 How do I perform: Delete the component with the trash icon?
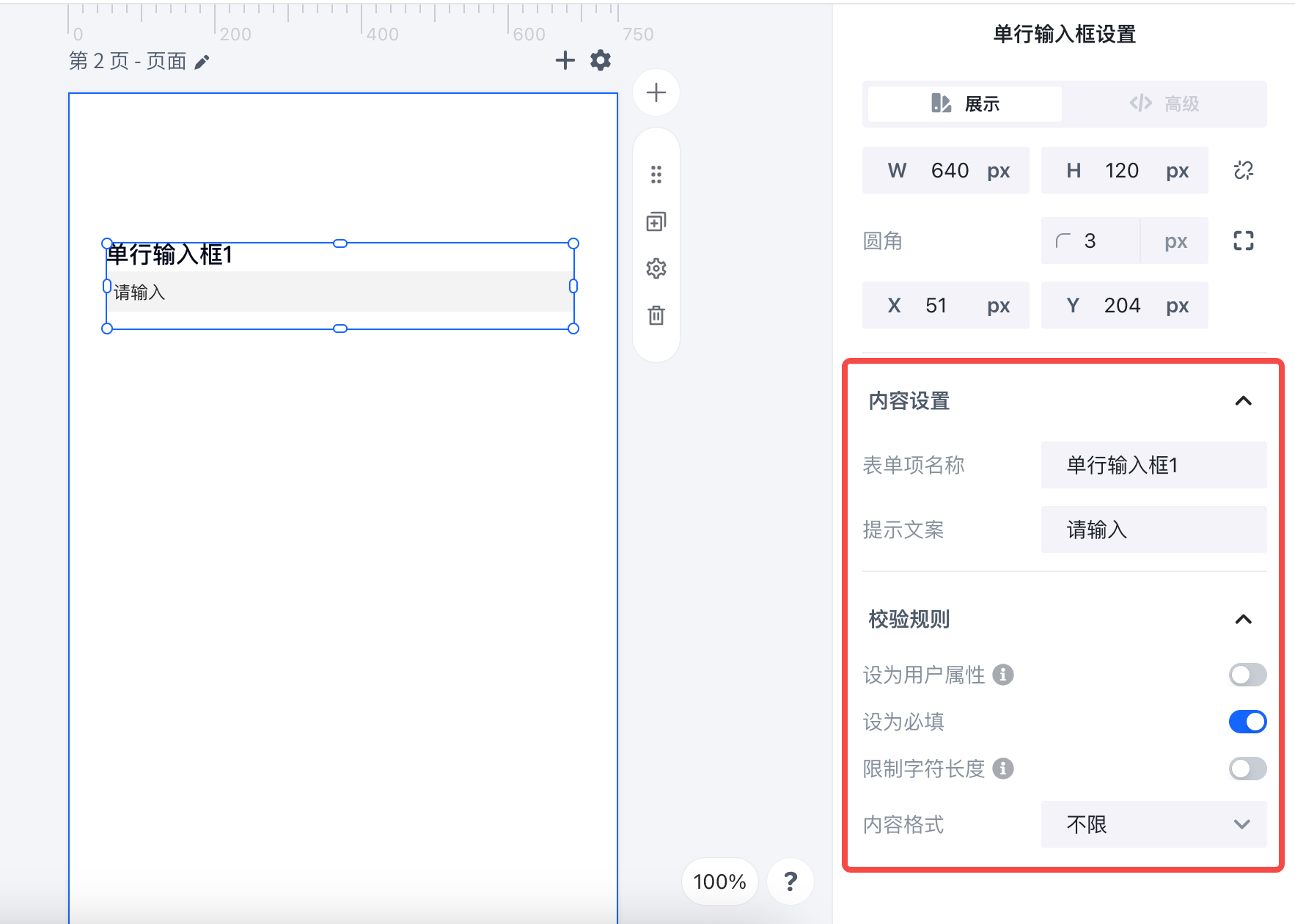click(x=656, y=315)
